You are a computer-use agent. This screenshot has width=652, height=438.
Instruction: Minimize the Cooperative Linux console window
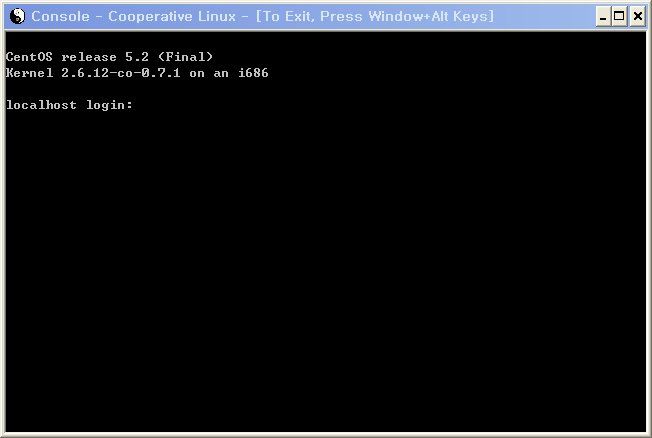click(603, 17)
